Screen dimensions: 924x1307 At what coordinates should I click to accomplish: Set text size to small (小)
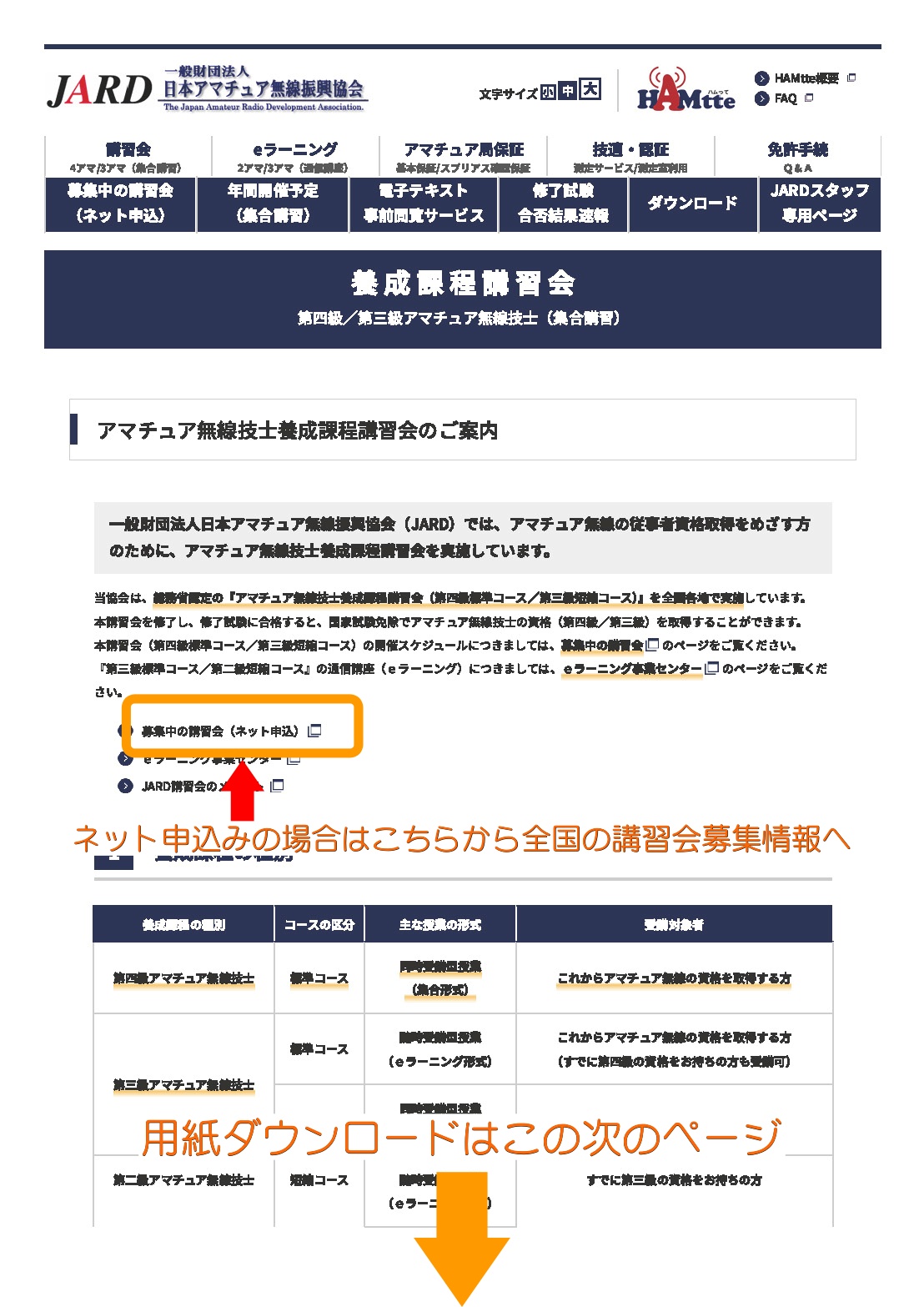[548, 92]
